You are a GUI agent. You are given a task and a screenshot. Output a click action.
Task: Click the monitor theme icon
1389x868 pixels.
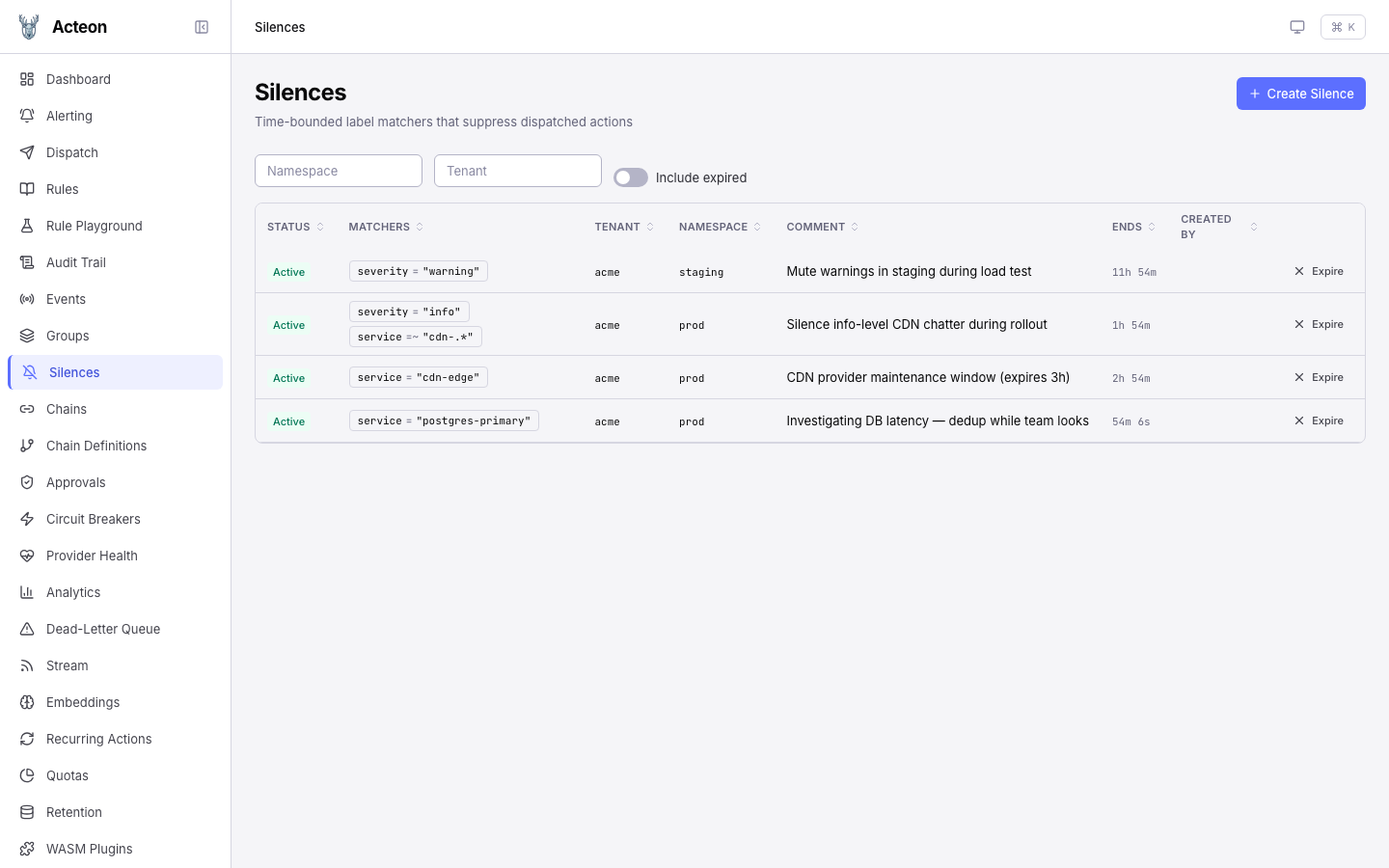point(1297,27)
